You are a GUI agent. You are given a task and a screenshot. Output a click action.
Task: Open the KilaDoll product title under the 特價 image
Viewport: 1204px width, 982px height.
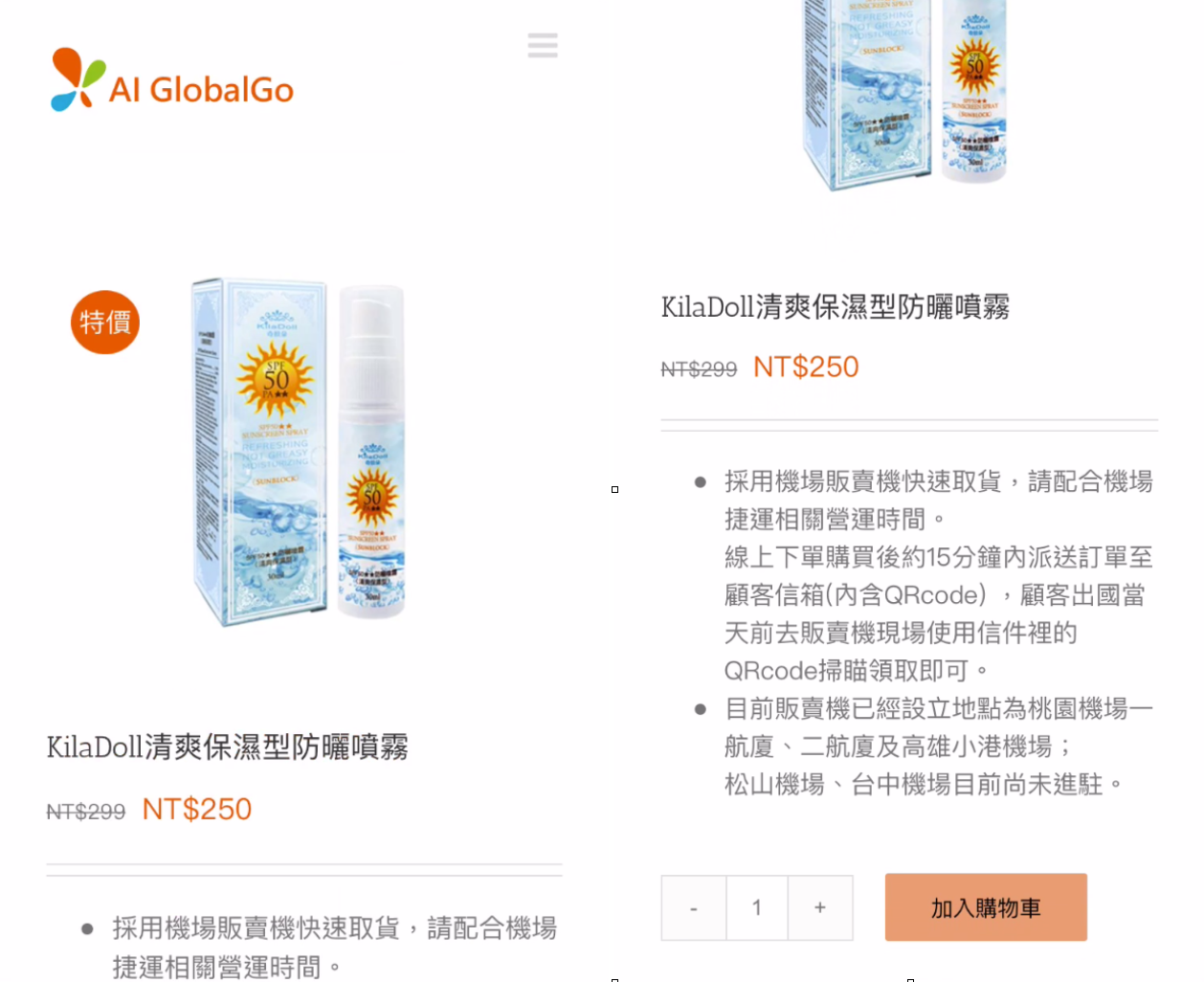228,747
